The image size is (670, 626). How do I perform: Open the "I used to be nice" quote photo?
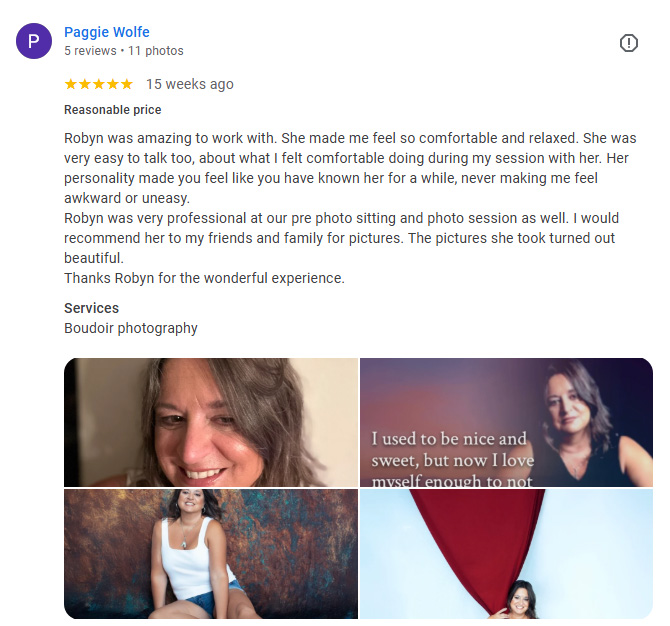(505, 422)
